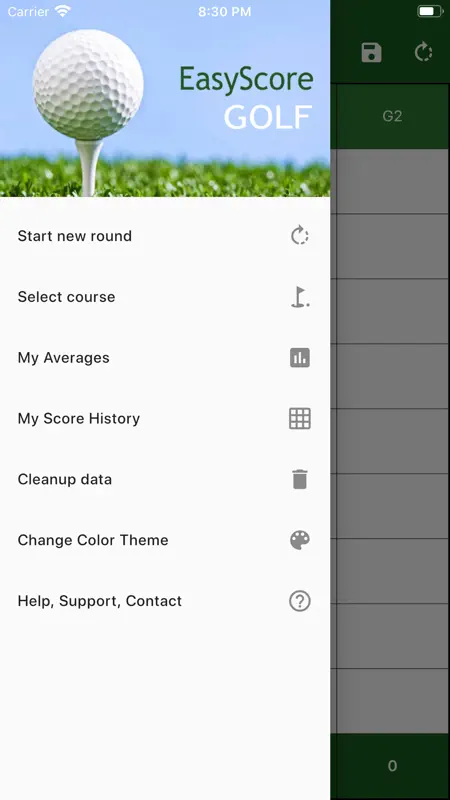Choose the Cleanup data option
The image size is (450, 800).
pyautogui.click(x=165, y=479)
